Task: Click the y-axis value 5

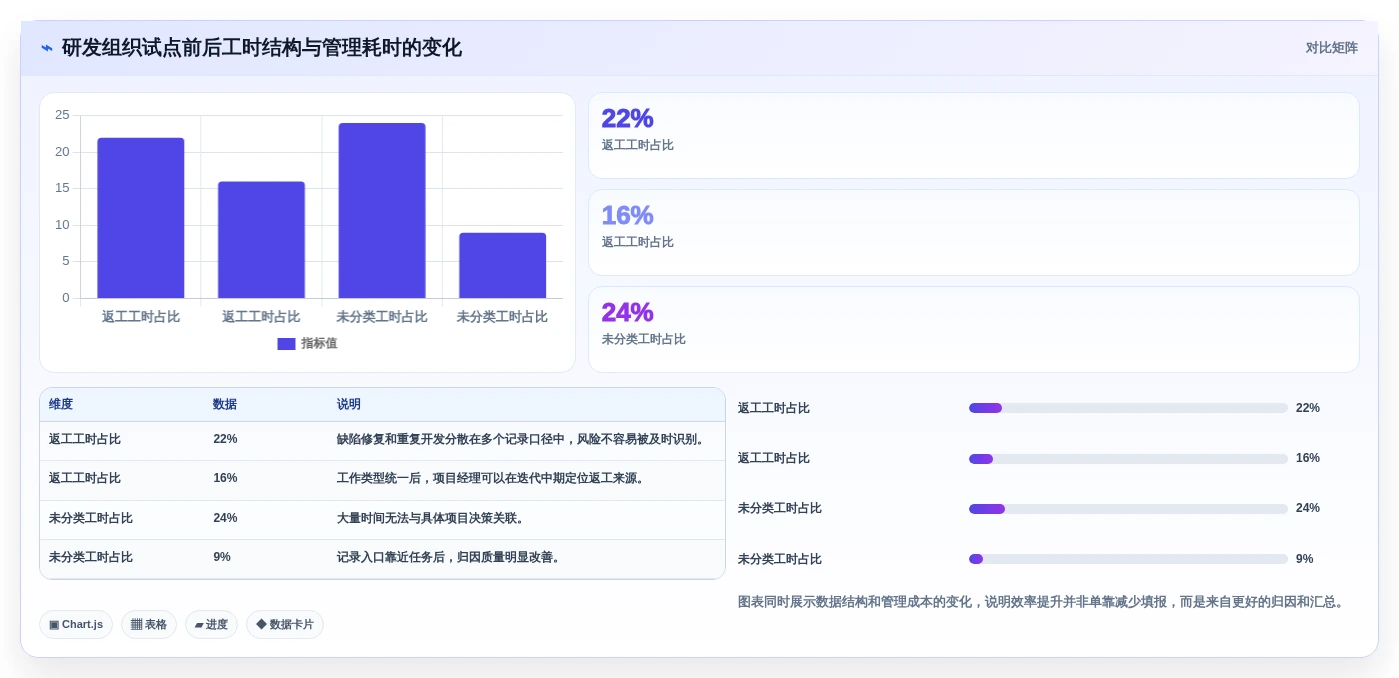Action: (x=66, y=261)
